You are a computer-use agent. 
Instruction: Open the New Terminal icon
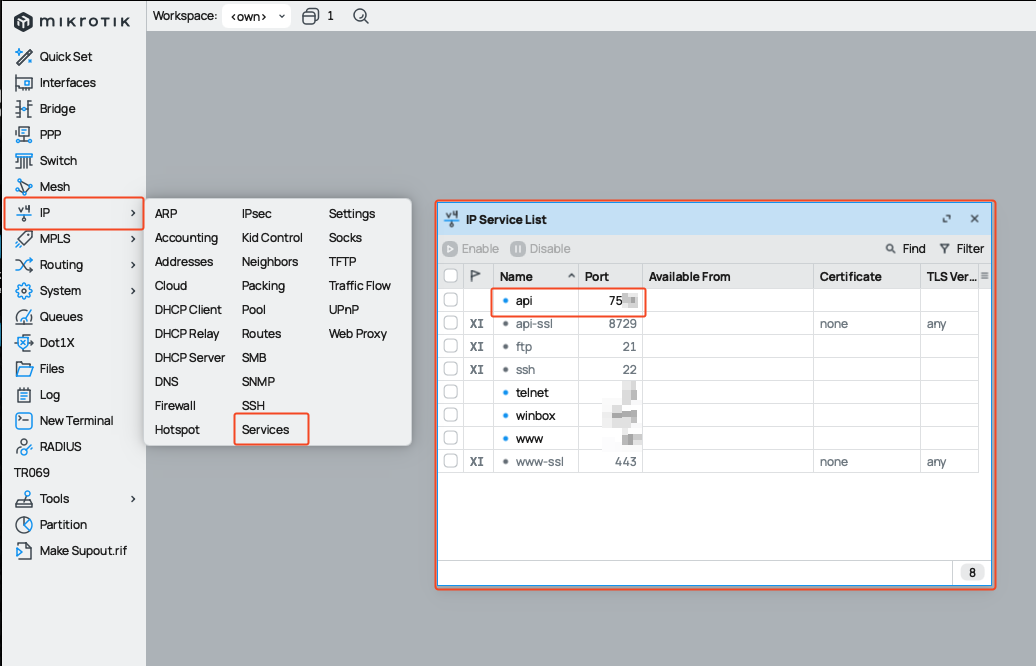24,421
